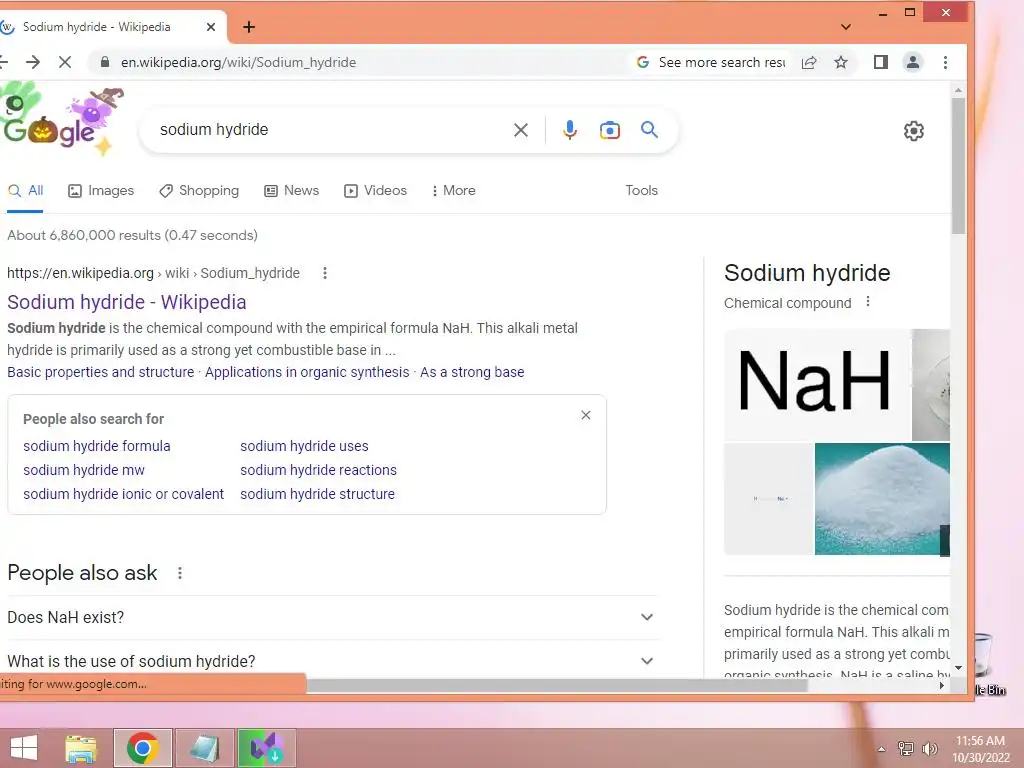
Task: Search for sodium hydride formula
Action: tap(97, 446)
